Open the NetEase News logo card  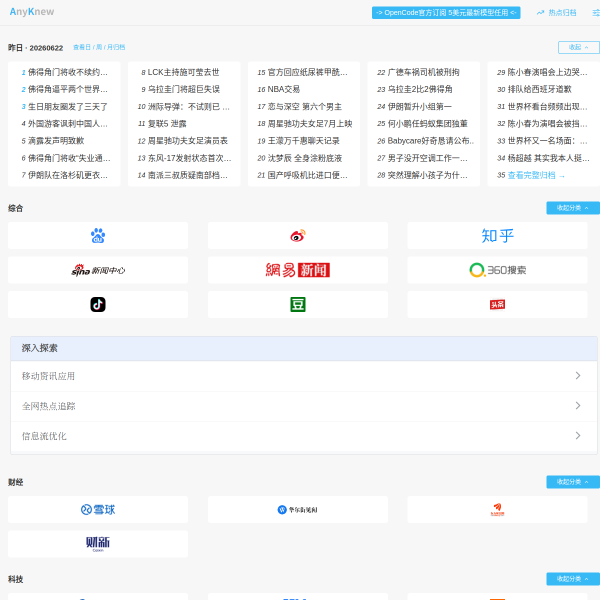298,270
